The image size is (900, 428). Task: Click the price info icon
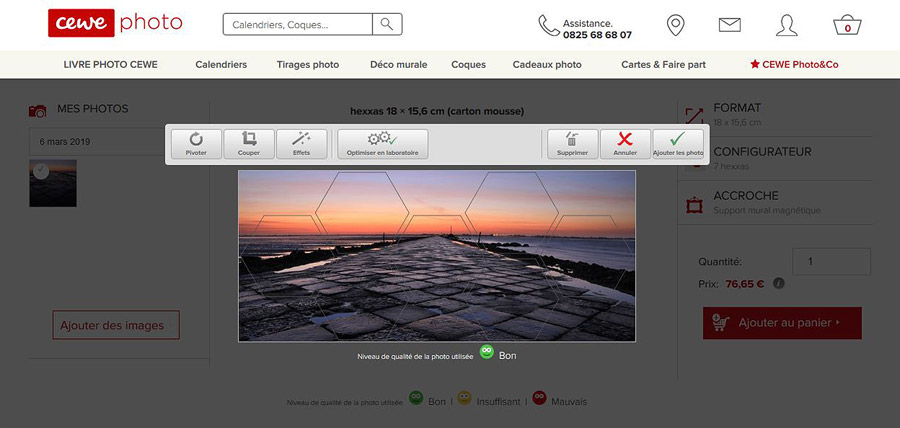778,283
